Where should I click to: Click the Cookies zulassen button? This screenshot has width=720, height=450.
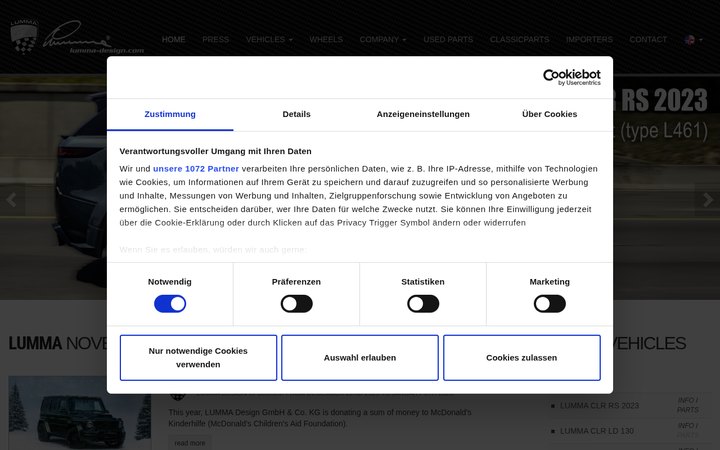(522, 358)
